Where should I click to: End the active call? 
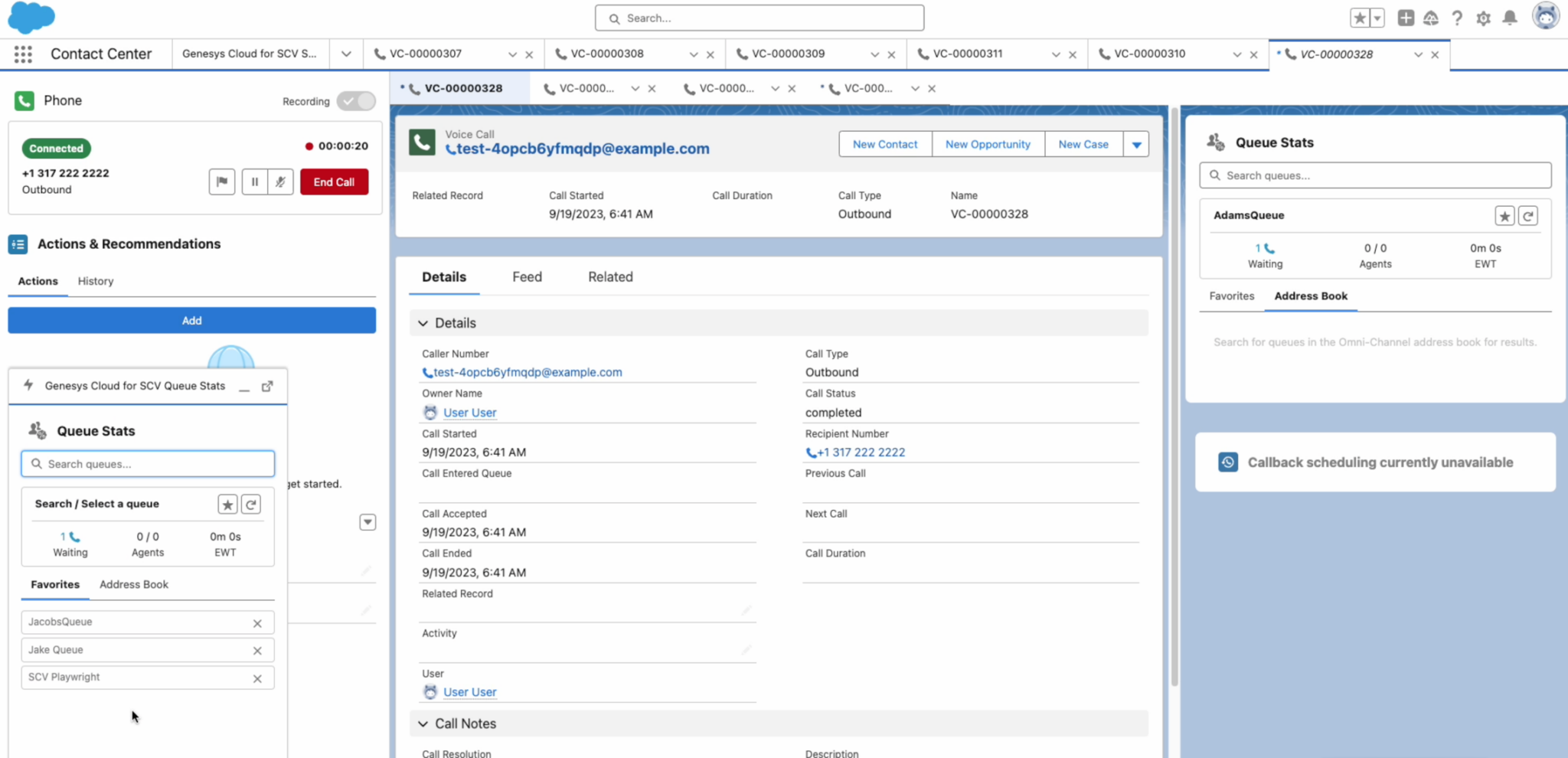(334, 181)
